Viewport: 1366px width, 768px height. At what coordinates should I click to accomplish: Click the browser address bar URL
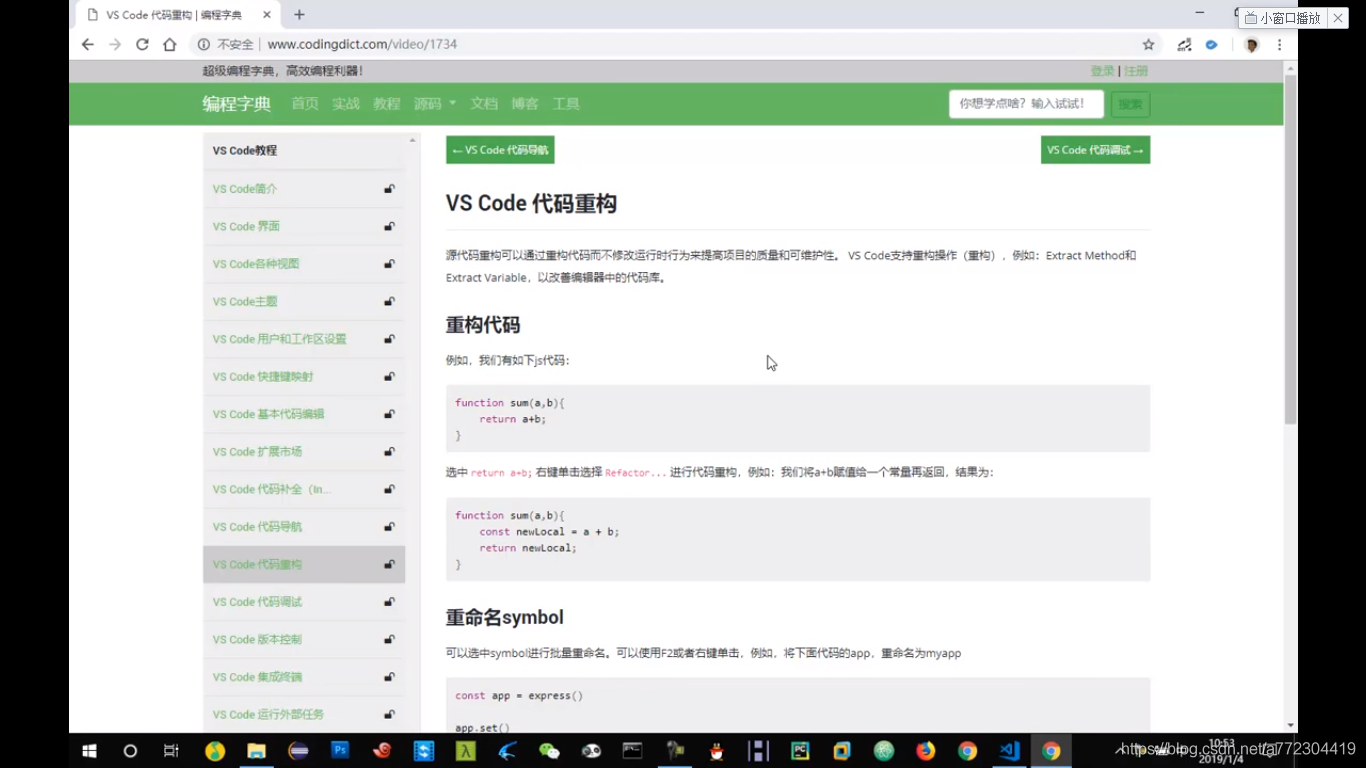pyautogui.click(x=362, y=45)
